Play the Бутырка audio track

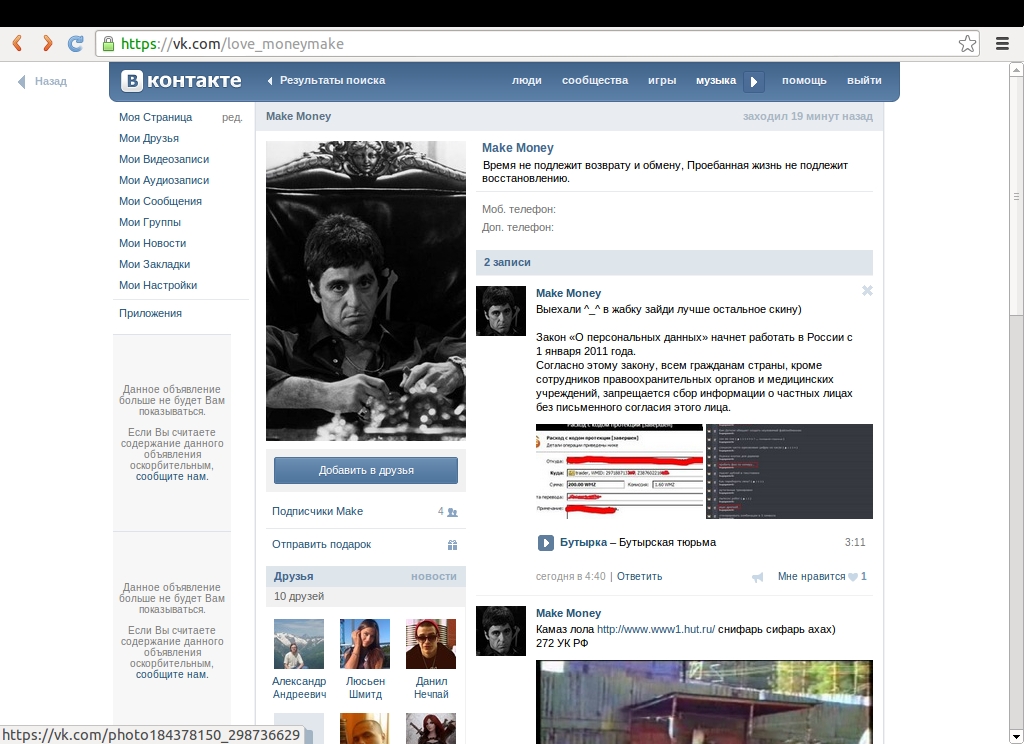point(545,543)
